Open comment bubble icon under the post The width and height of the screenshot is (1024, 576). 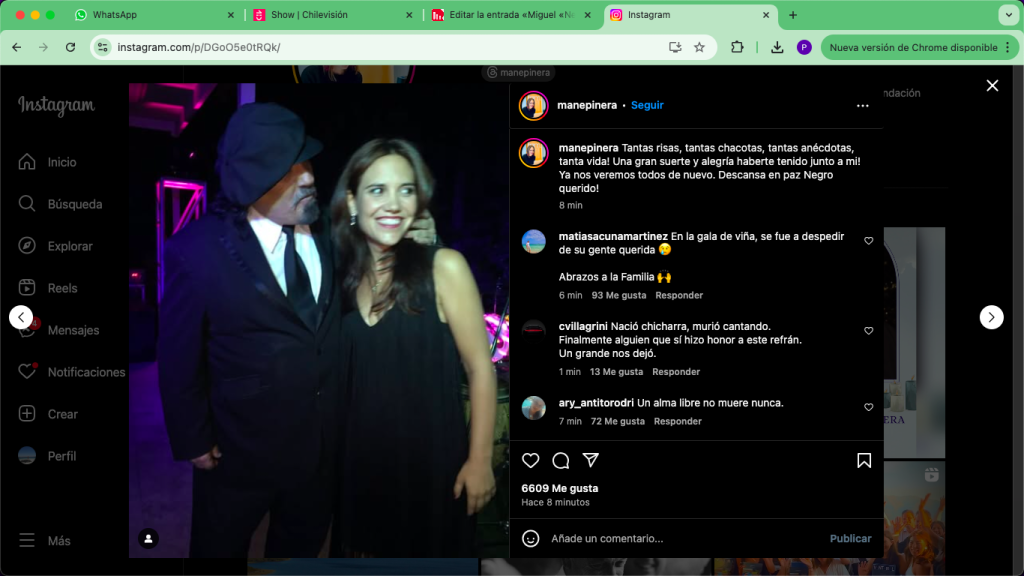(560, 460)
